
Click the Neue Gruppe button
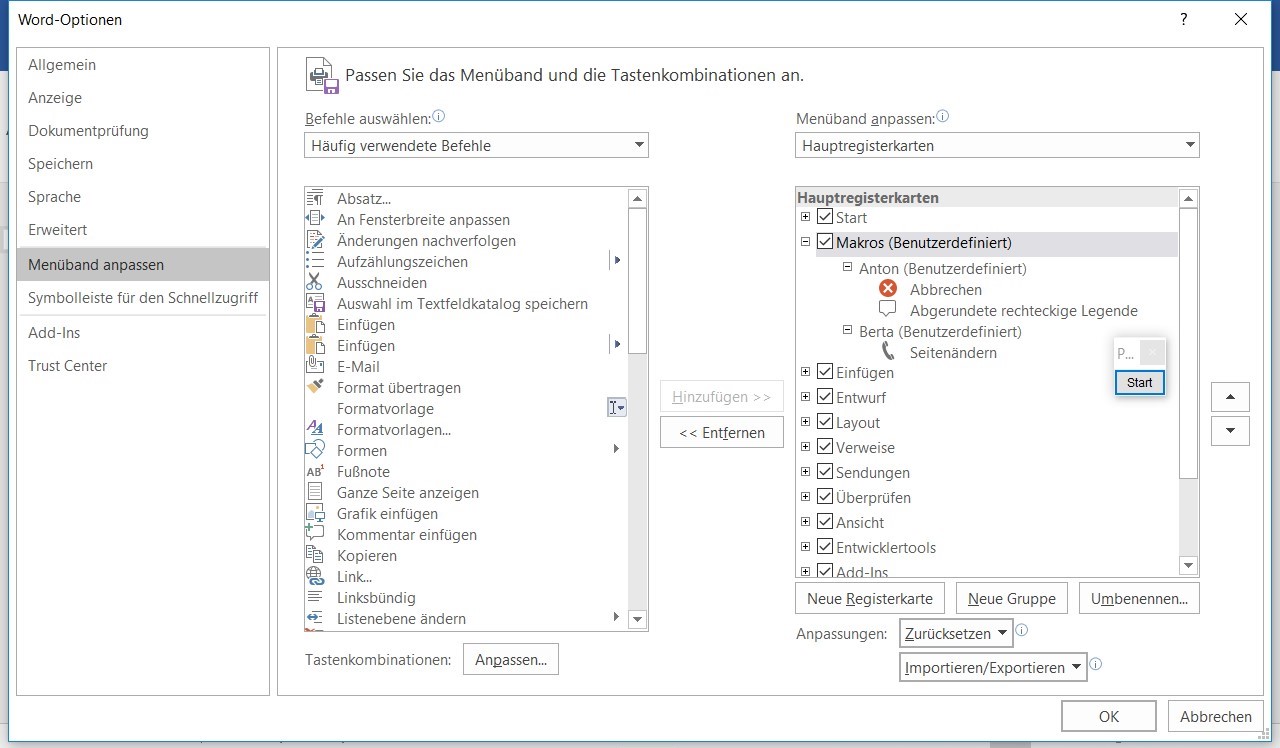1012,598
